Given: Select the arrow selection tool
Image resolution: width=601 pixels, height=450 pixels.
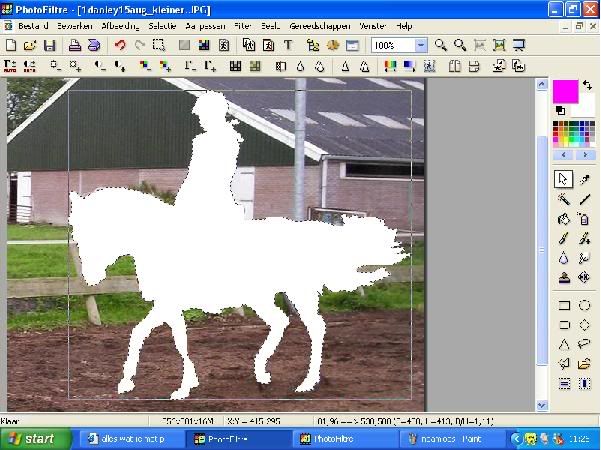Looking at the screenshot, I should tap(563, 179).
